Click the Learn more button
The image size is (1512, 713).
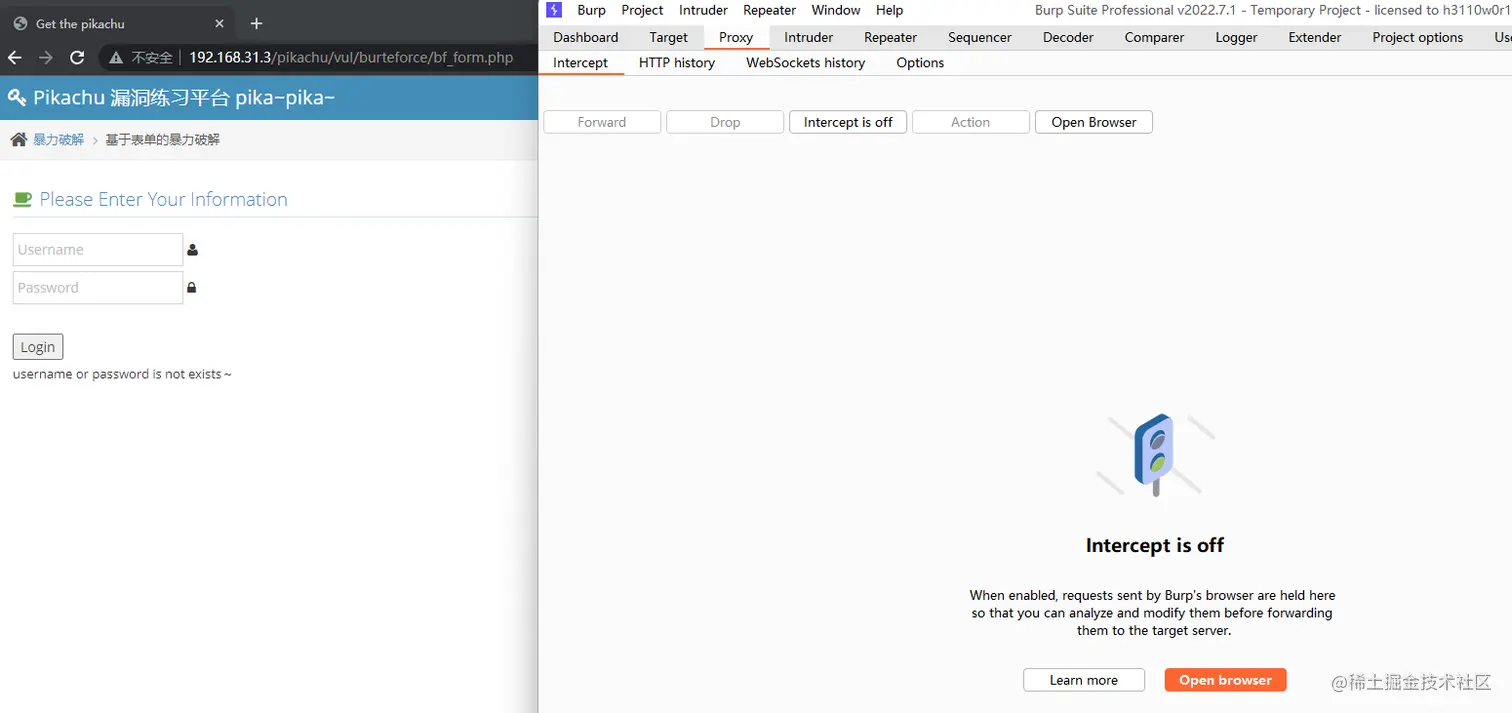1084,680
